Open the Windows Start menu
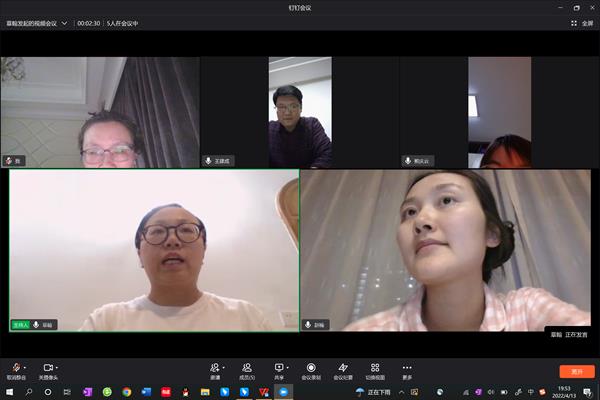The image size is (600, 400). point(9,392)
